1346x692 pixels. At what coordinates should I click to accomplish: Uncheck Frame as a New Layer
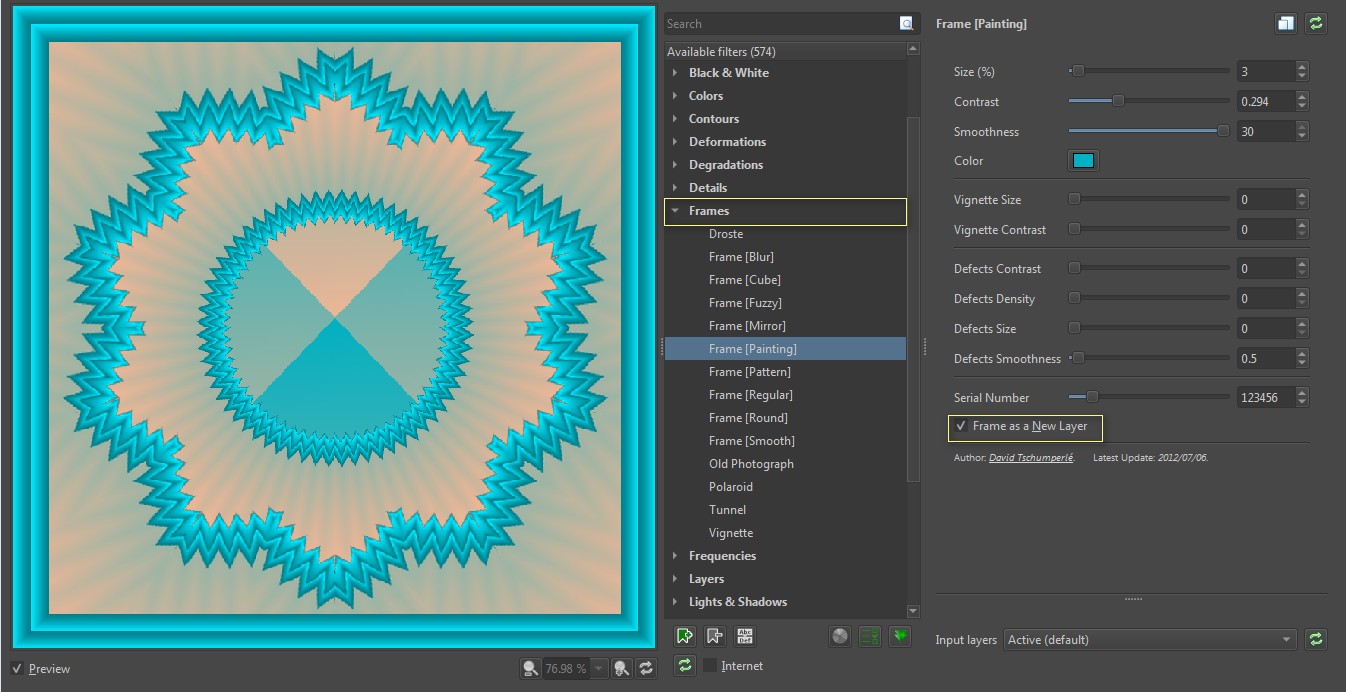pyautogui.click(x=960, y=426)
